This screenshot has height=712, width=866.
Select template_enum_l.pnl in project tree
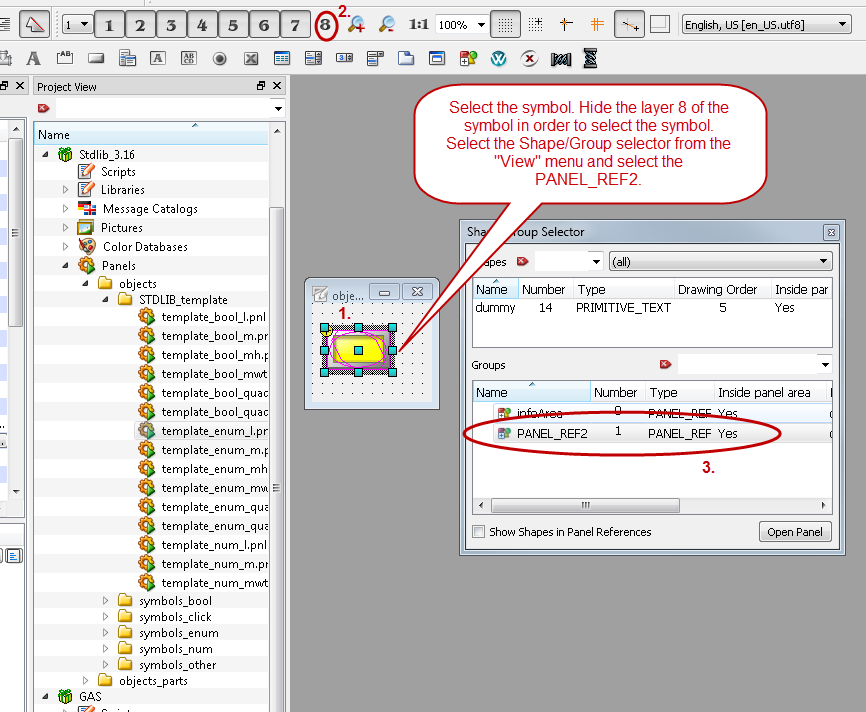213,431
